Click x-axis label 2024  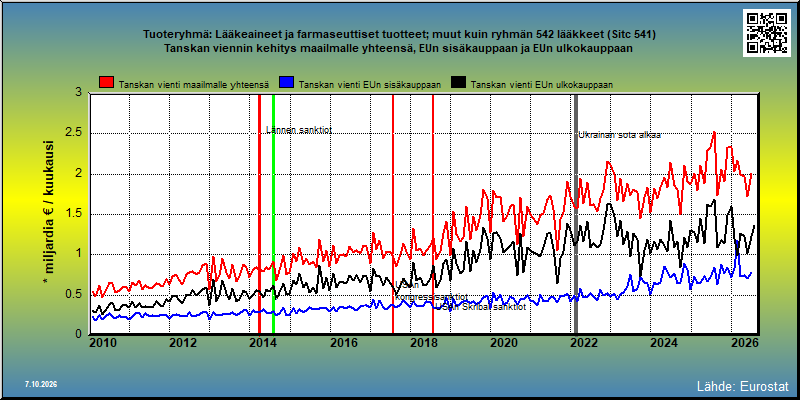664,343
